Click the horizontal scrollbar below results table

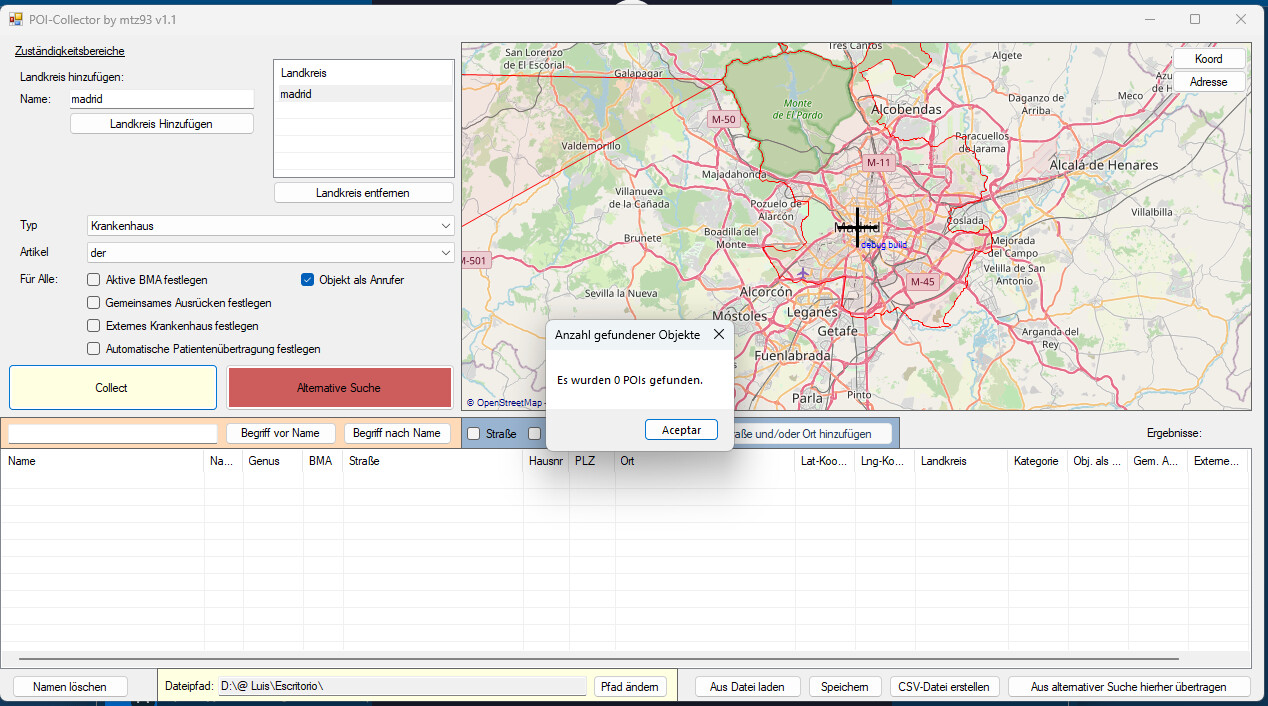[598, 659]
